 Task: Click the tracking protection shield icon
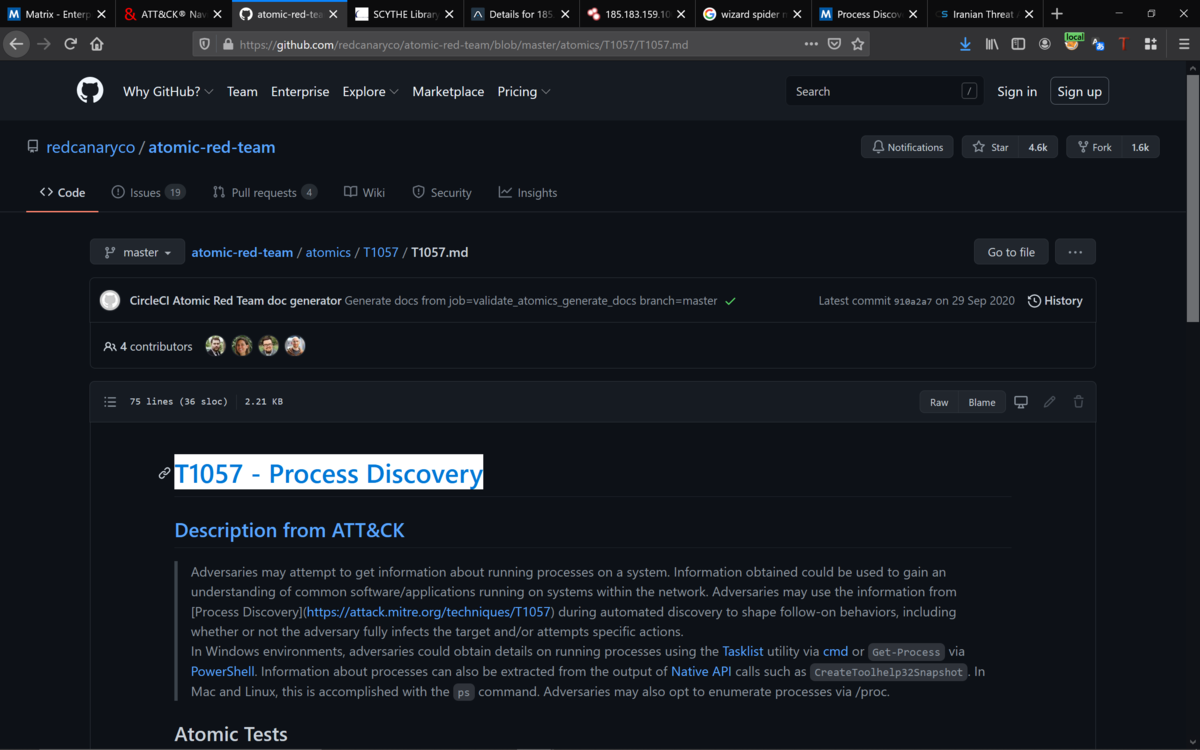click(205, 44)
